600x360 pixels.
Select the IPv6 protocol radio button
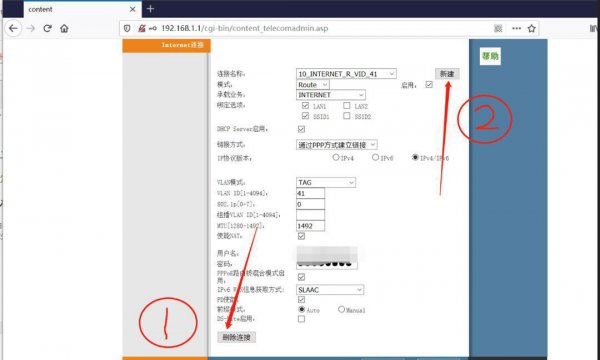pos(375,157)
